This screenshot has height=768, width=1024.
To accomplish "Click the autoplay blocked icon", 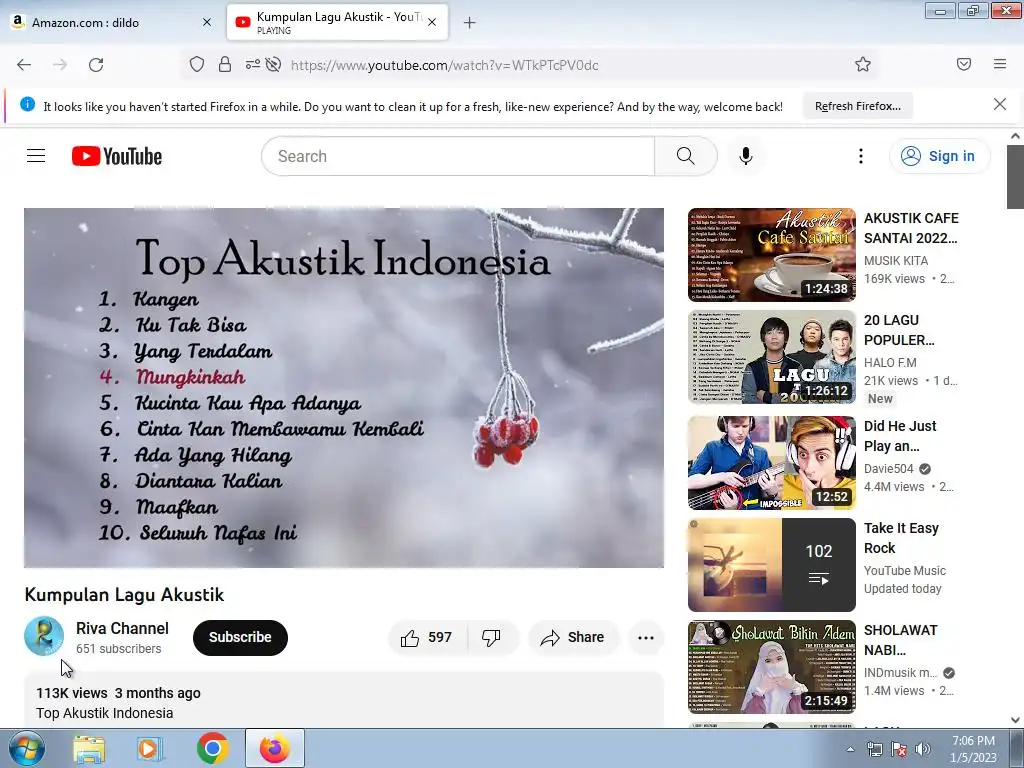I will pos(274,65).
